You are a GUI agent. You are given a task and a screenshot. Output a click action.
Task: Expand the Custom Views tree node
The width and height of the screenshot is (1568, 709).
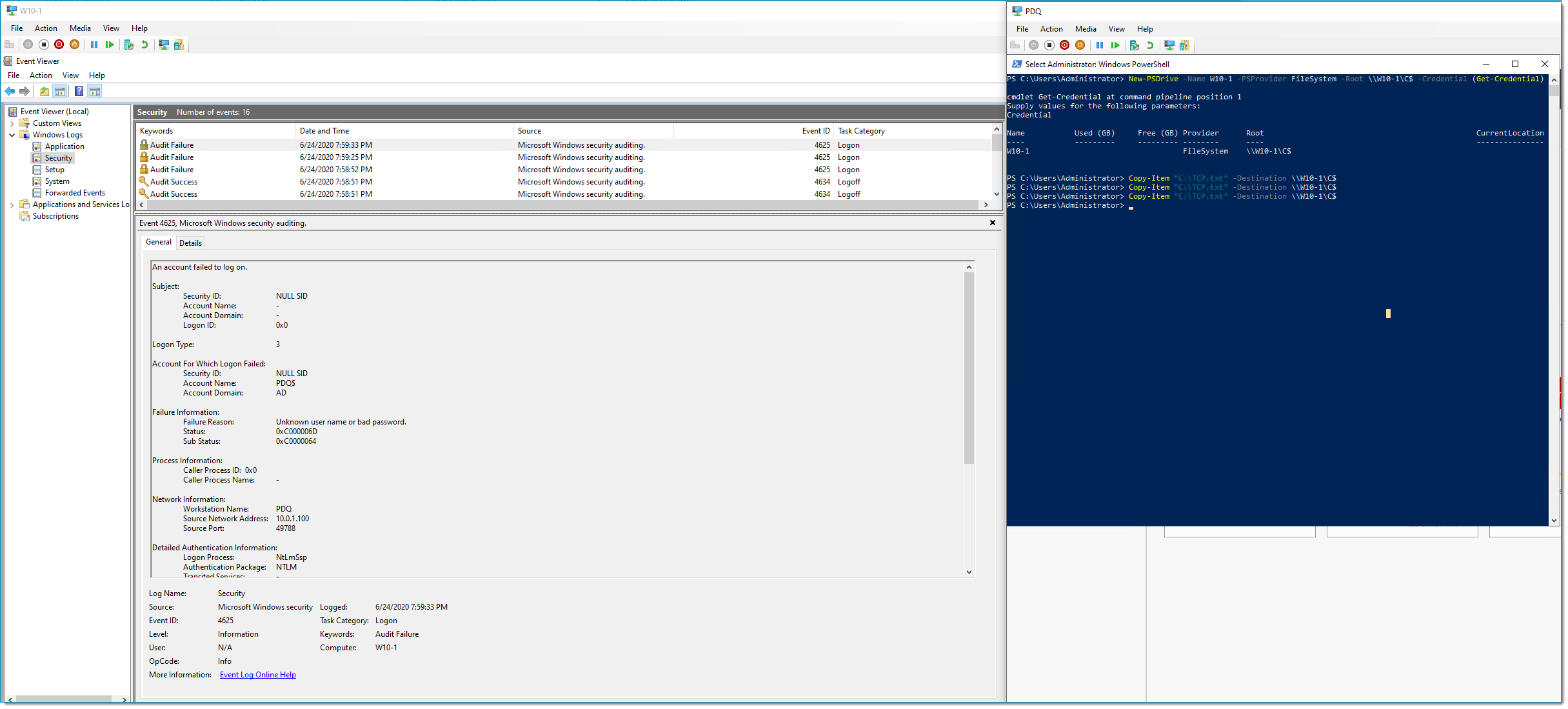(12, 123)
